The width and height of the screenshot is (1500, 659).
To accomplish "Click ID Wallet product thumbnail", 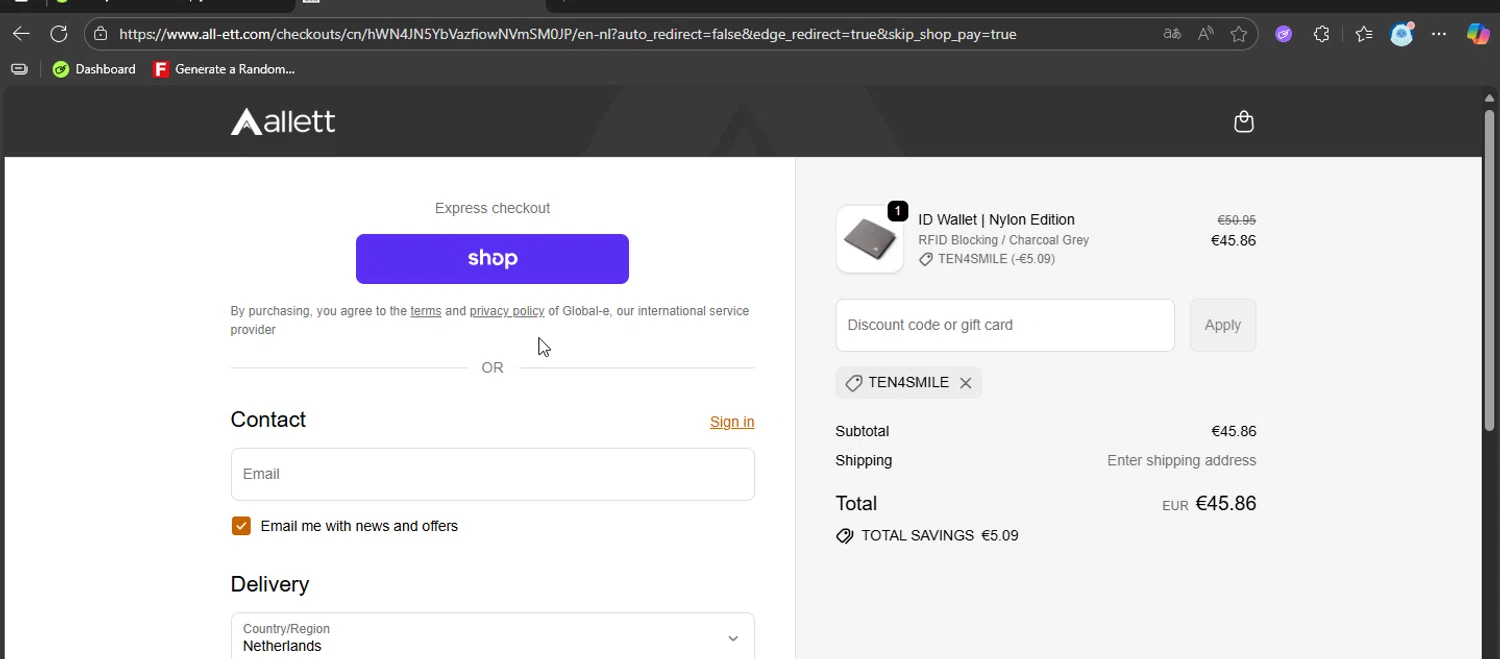I will (x=869, y=239).
